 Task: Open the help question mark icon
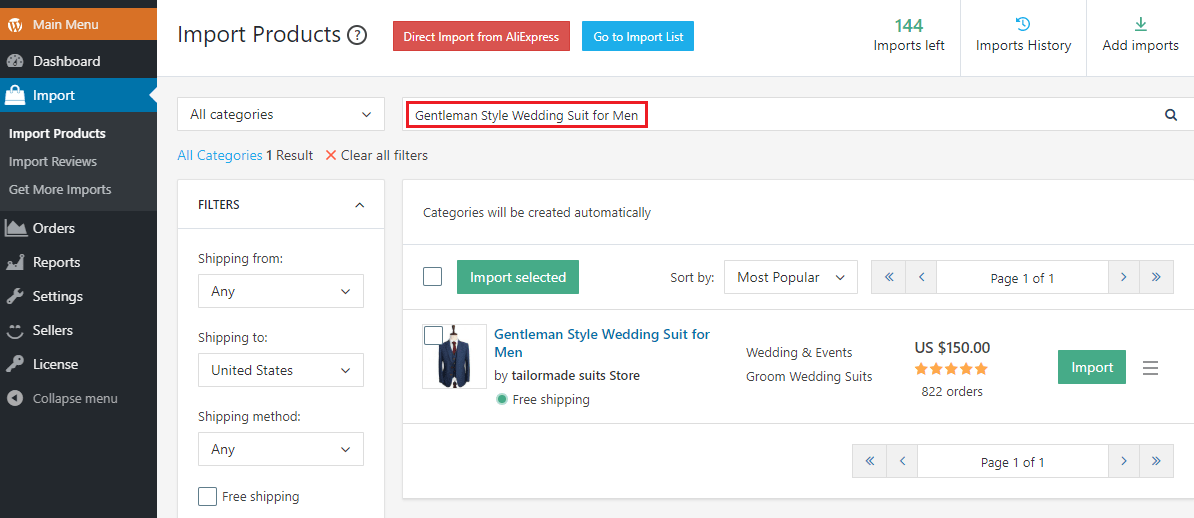[x=357, y=36]
